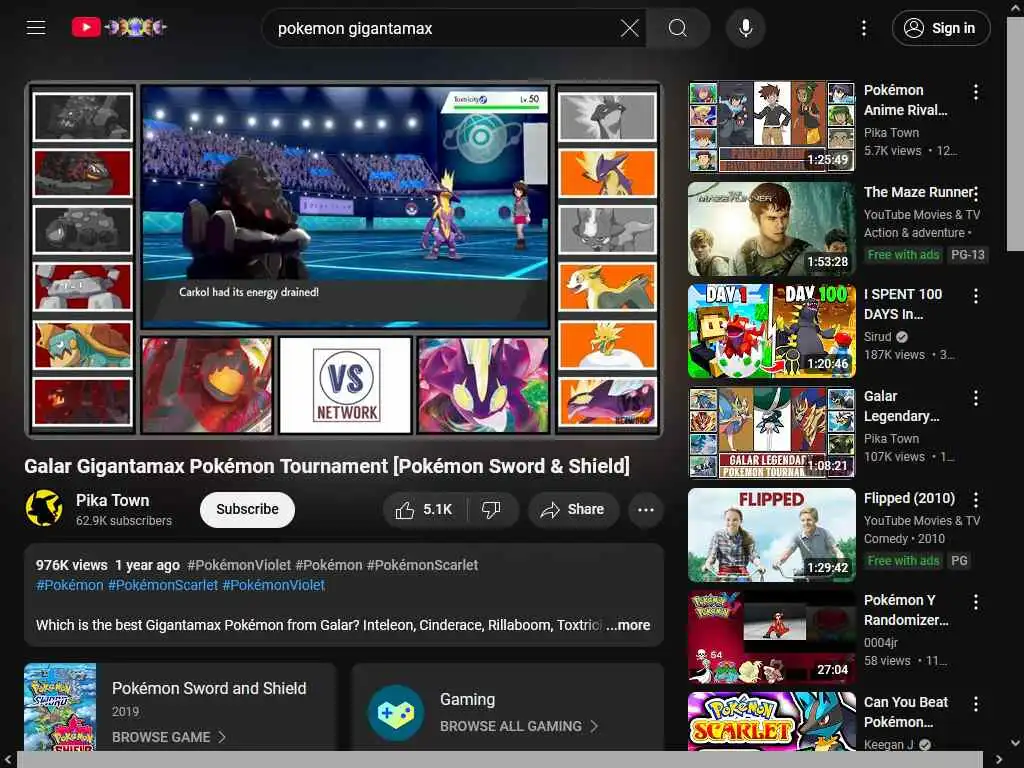Start voice search with microphone
The height and width of the screenshot is (768, 1024).
745,28
